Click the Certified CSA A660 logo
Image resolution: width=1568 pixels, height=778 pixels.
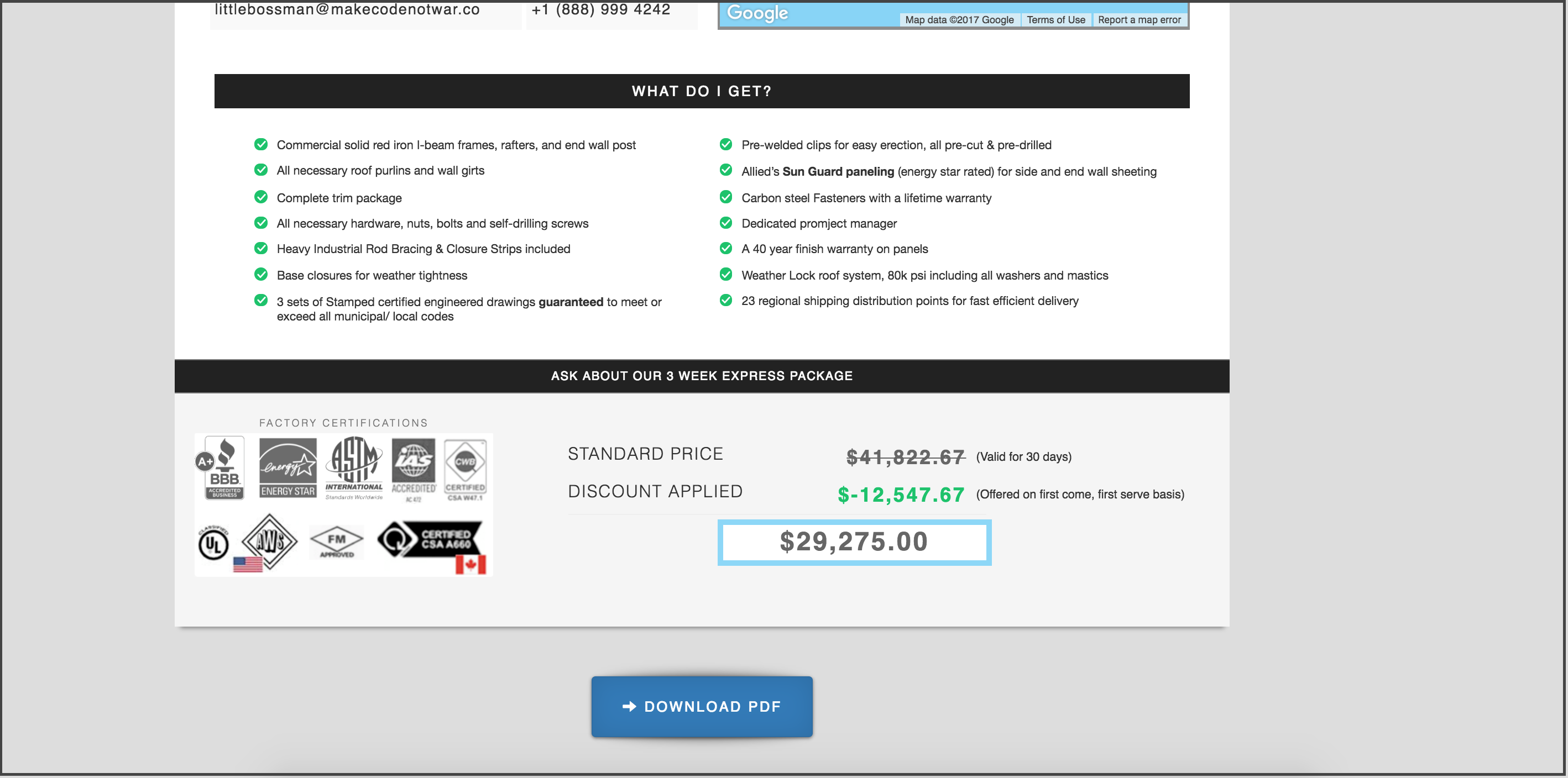click(x=430, y=538)
